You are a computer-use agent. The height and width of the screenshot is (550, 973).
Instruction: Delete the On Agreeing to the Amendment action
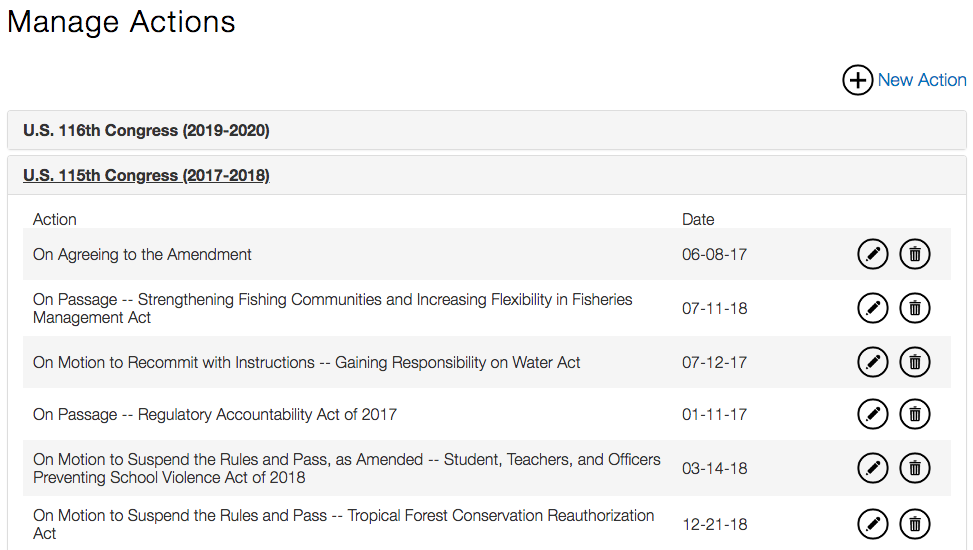click(915, 255)
